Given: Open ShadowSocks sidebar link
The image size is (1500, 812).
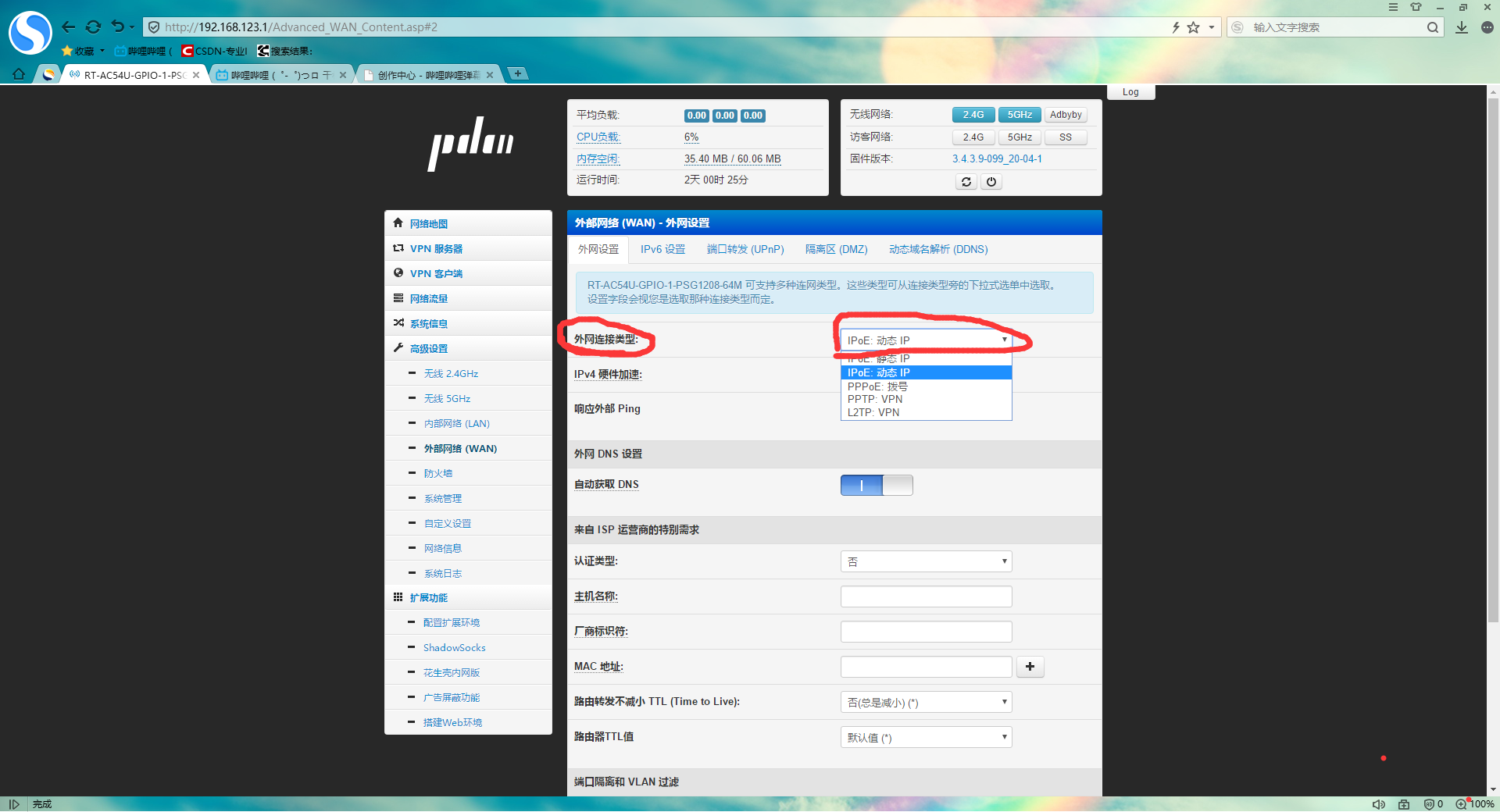Looking at the screenshot, I should (x=455, y=647).
